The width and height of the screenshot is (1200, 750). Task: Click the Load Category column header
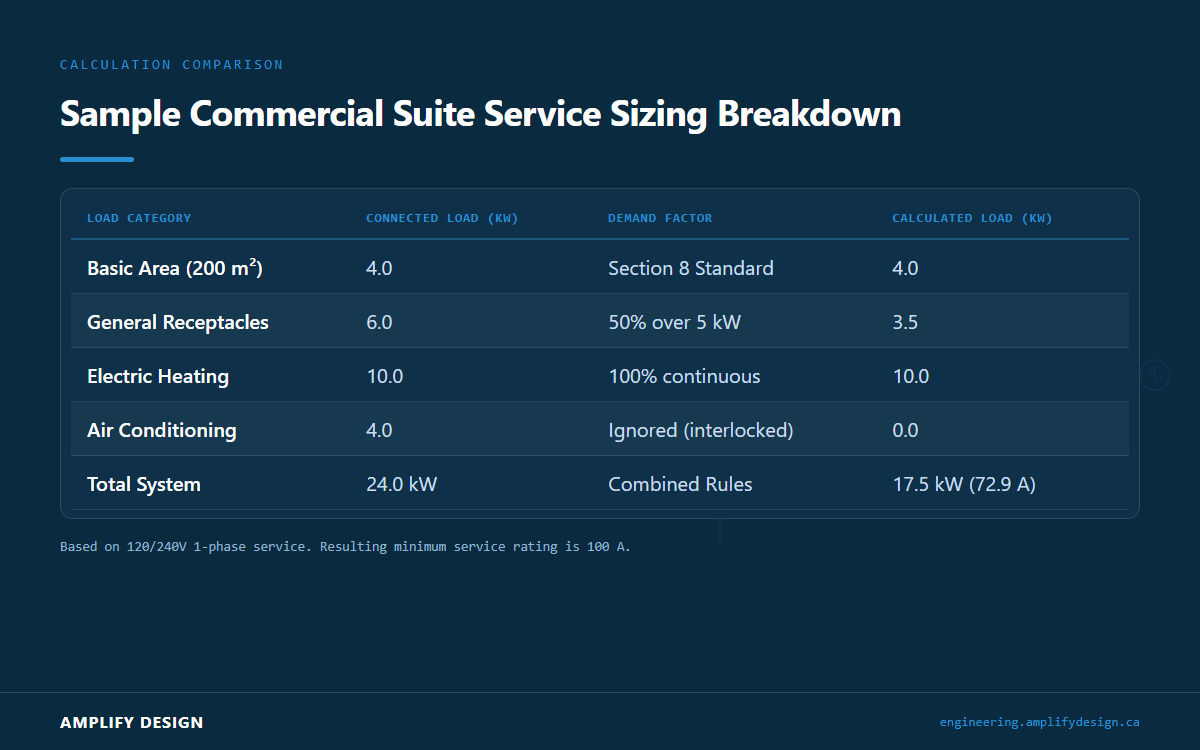click(139, 218)
